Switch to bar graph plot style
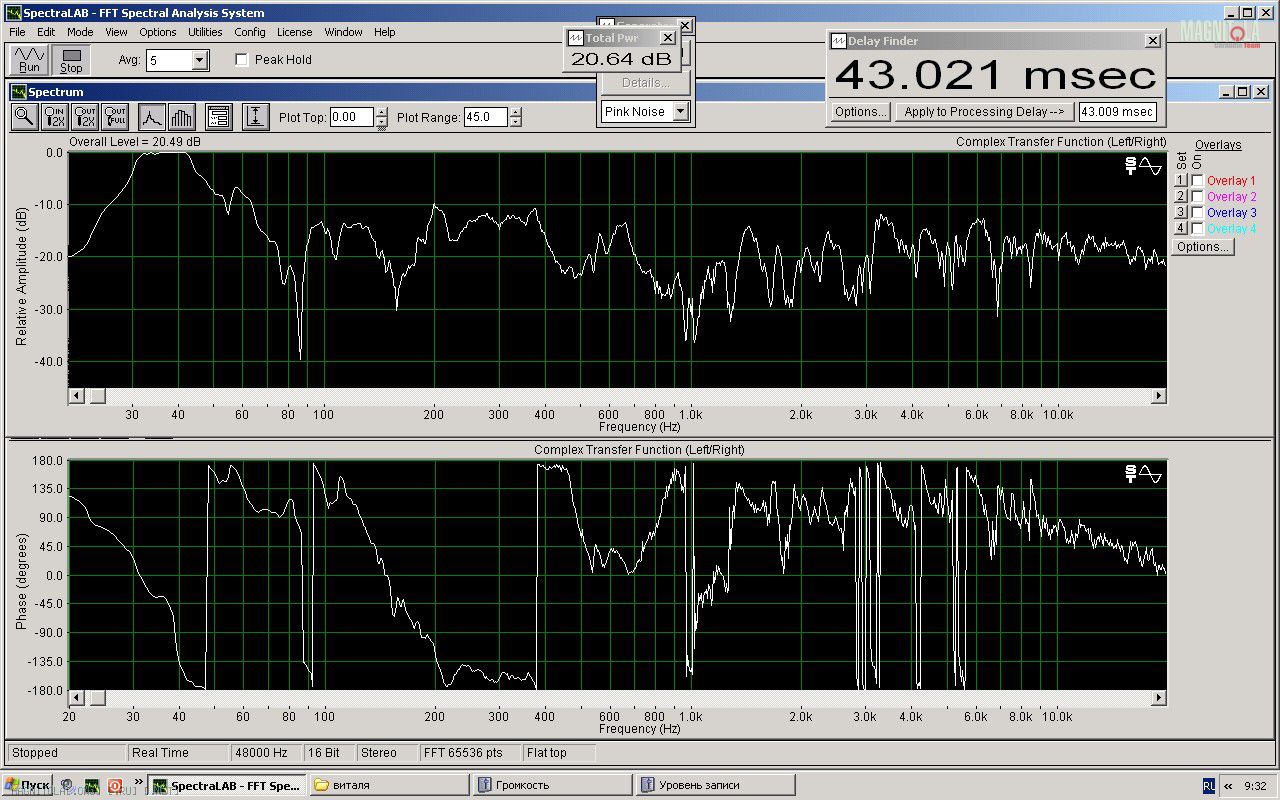Screen dimensions: 1280x800 [x=181, y=117]
